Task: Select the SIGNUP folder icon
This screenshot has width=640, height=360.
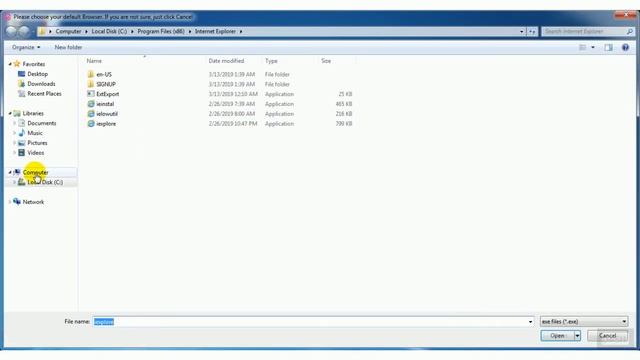Action: [x=91, y=84]
